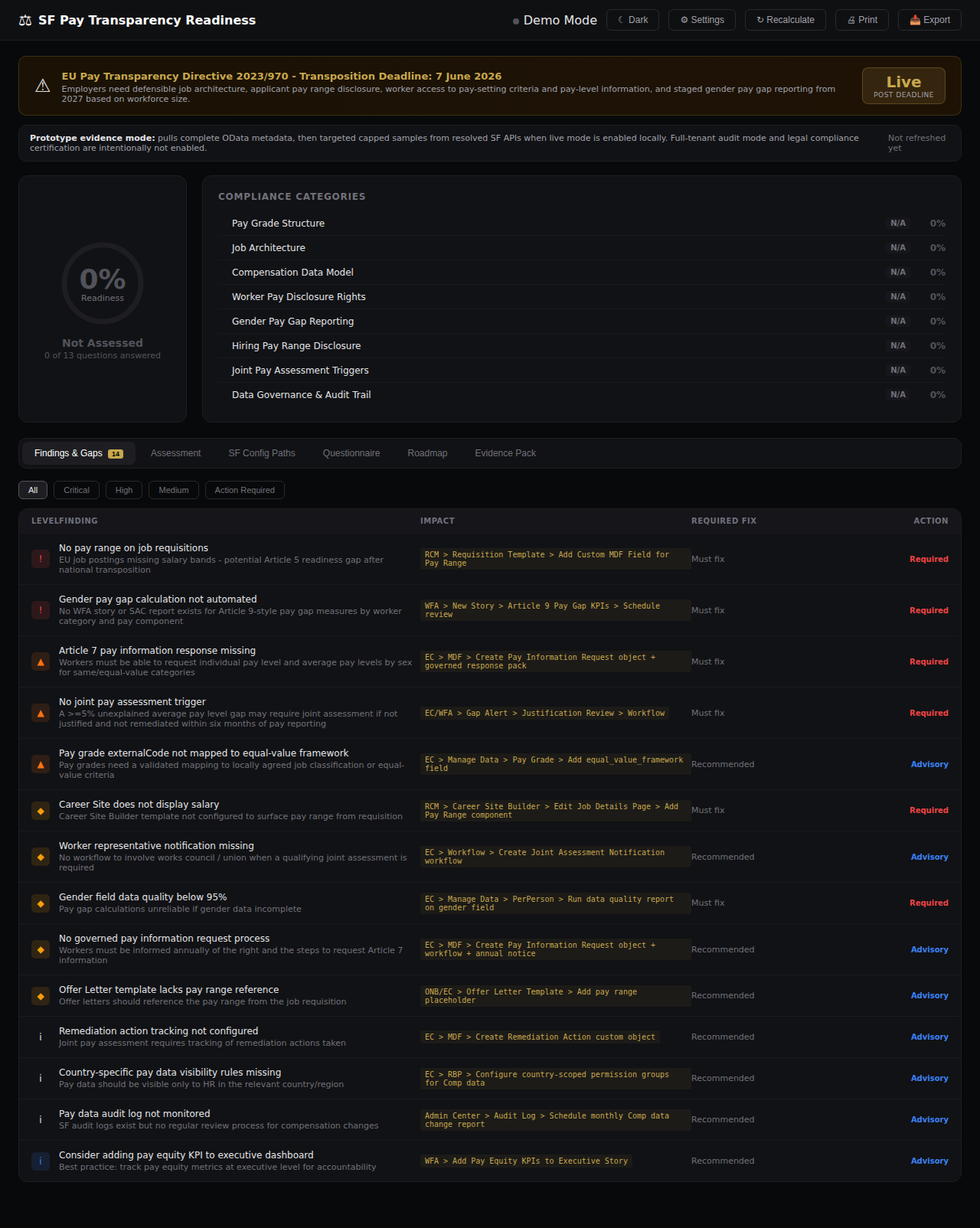Click the Live post deadline badge

(903, 86)
